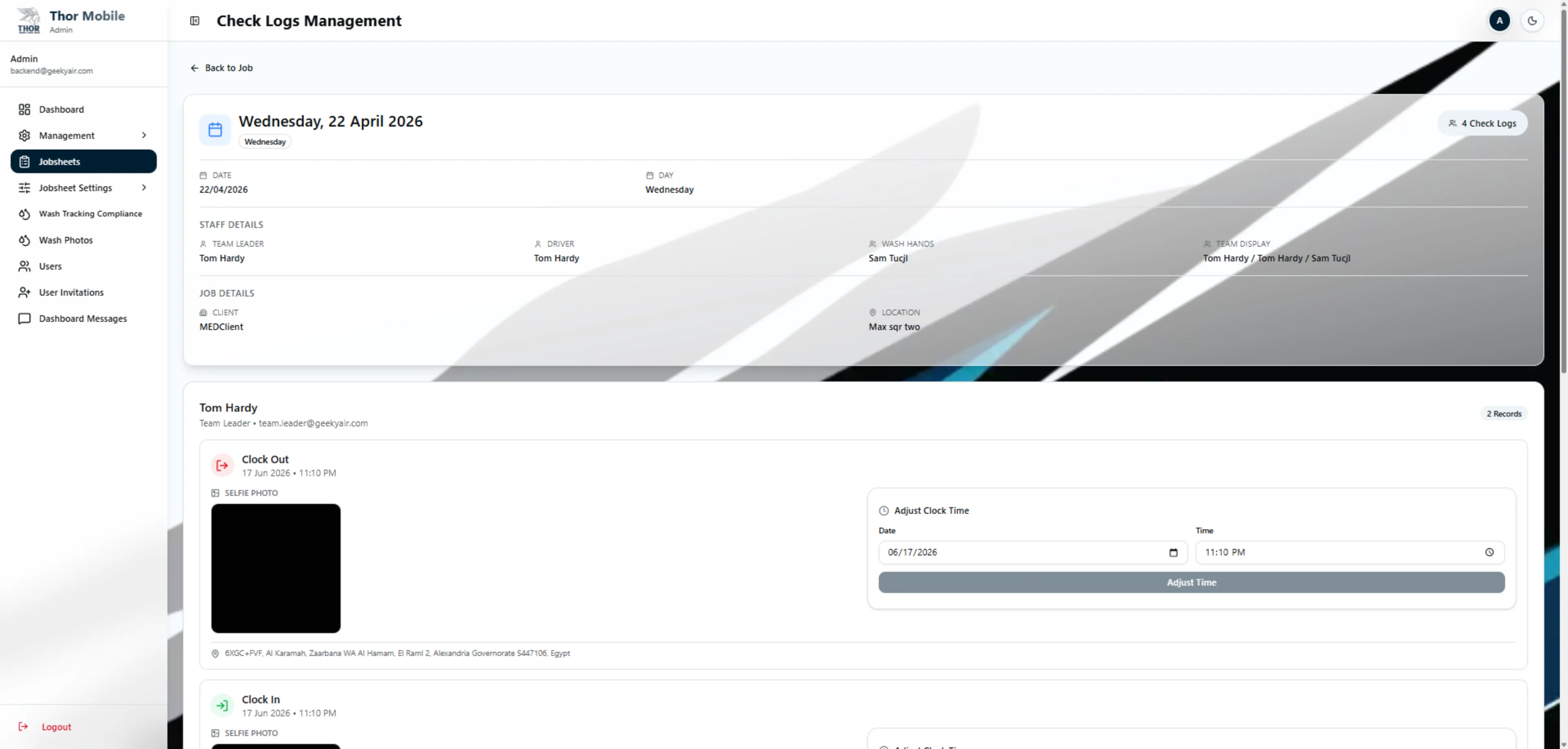Click the image icon beside first SELFIE PHOTO label

[x=215, y=493]
